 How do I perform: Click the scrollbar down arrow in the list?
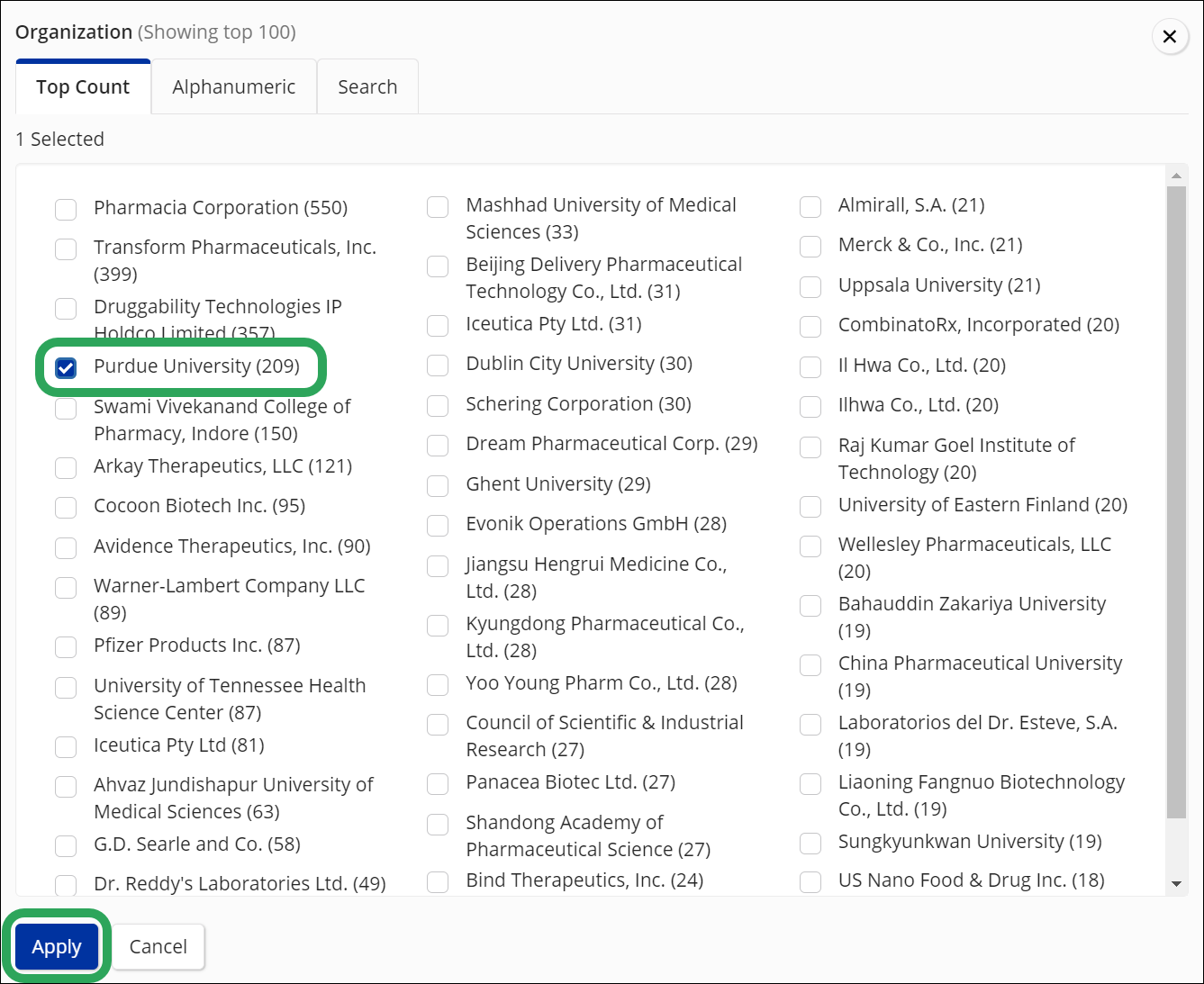click(x=1176, y=884)
